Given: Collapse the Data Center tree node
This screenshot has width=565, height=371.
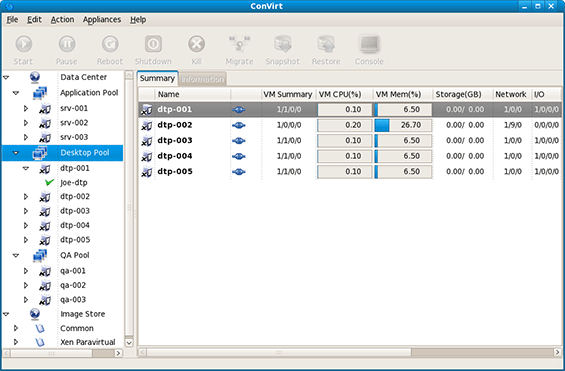Looking at the screenshot, I should click(6, 77).
